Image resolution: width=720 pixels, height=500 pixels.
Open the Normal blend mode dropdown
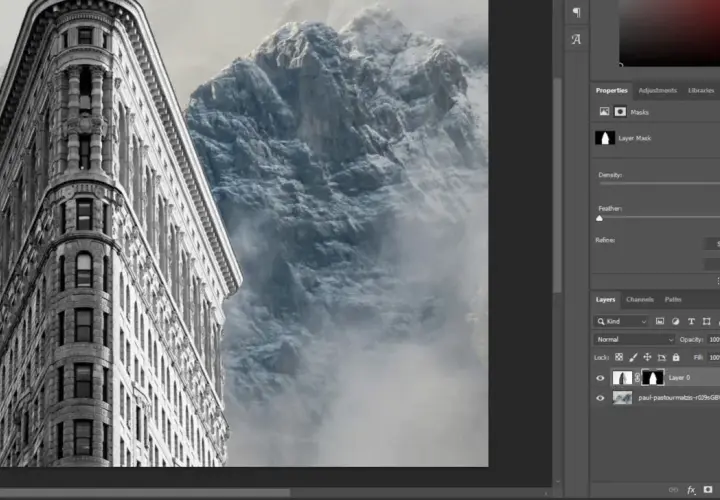(x=634, y=339)
